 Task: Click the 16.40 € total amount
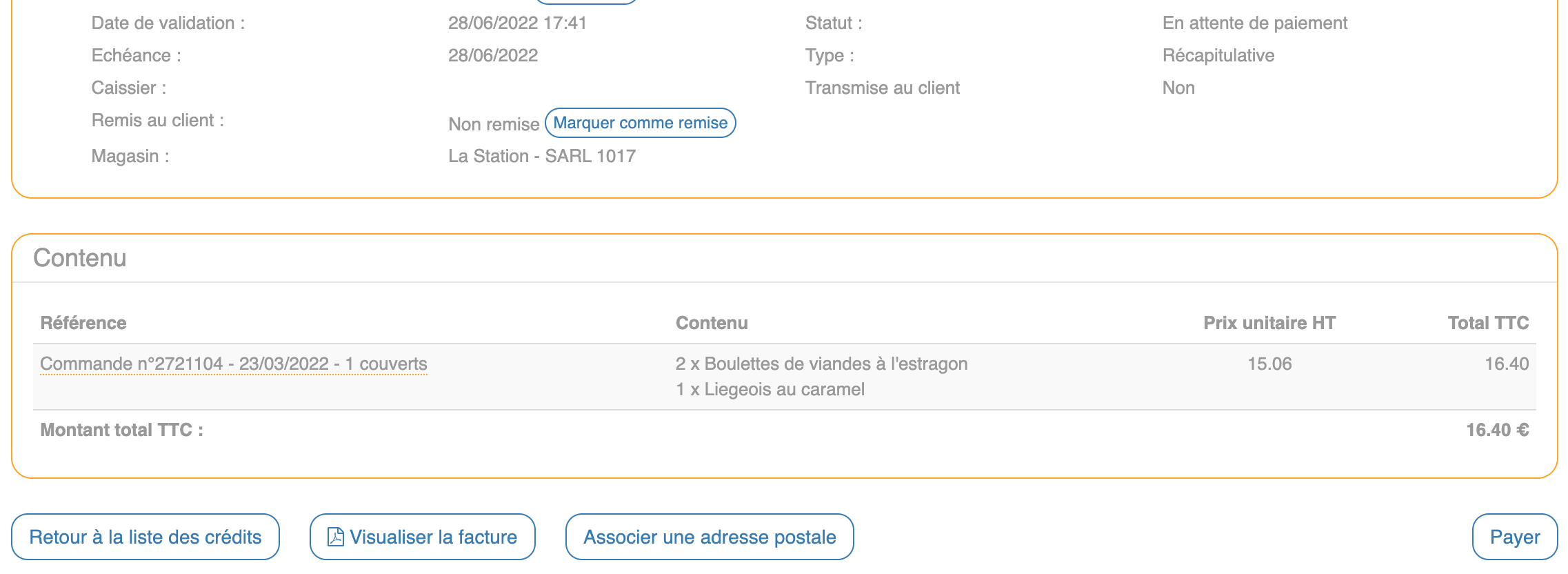click(1497, 430)
